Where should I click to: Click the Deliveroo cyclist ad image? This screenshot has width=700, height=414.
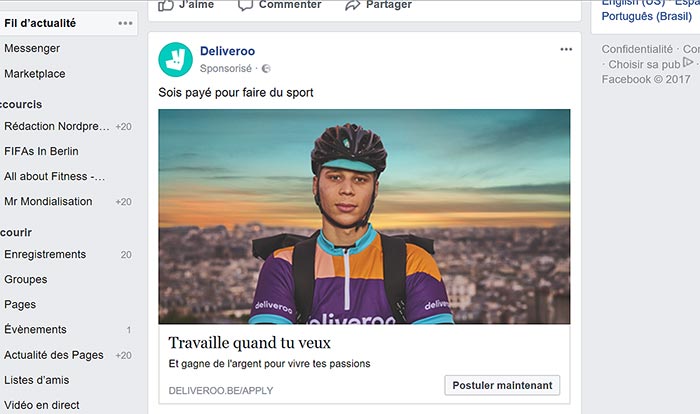[364, 216]
